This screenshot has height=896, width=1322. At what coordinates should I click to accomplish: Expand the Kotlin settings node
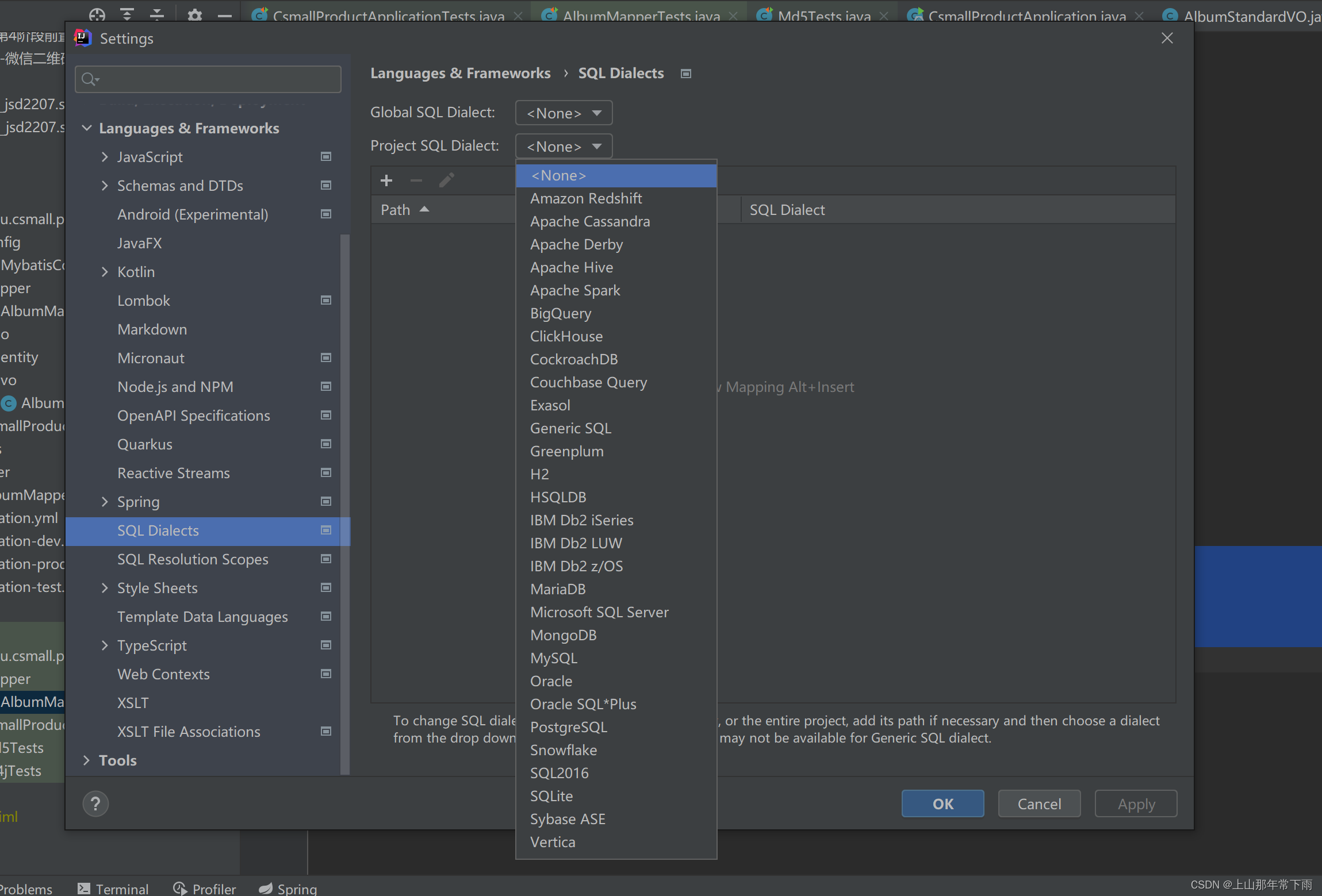pyautogui.click(x=105, y=271)
